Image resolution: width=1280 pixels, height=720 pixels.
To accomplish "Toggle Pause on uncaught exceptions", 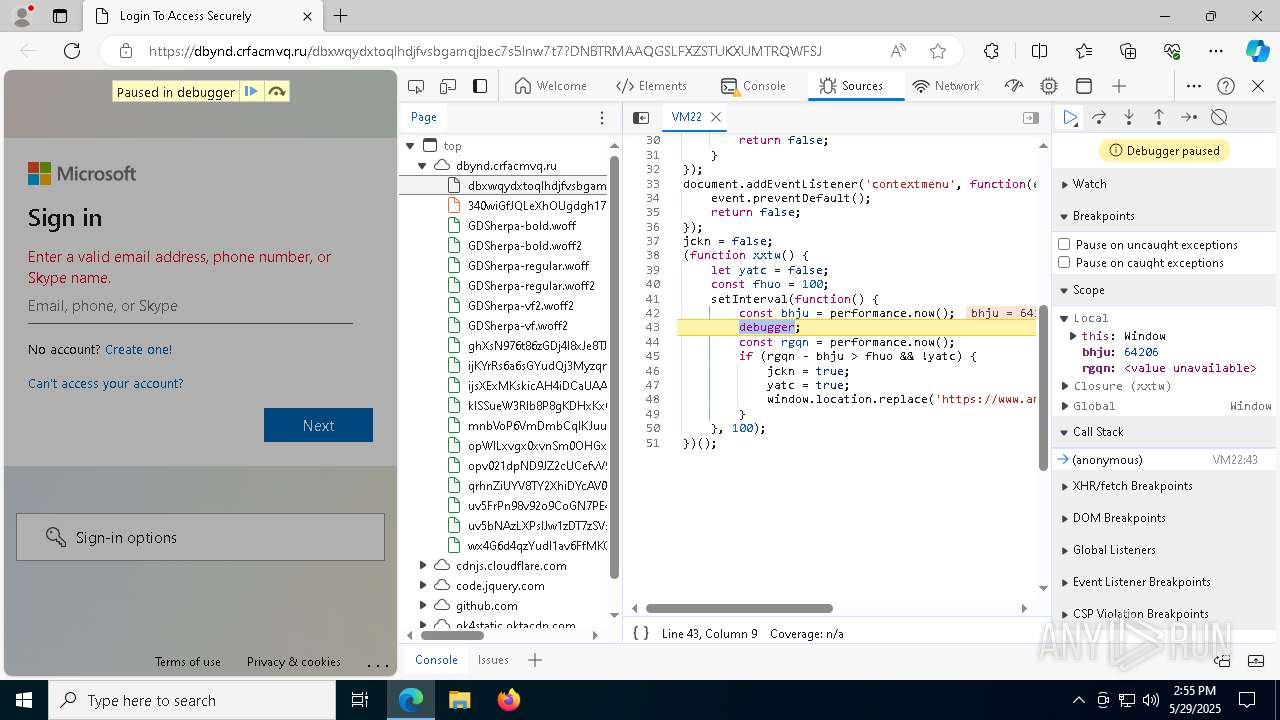I will tap(1064, 244).
